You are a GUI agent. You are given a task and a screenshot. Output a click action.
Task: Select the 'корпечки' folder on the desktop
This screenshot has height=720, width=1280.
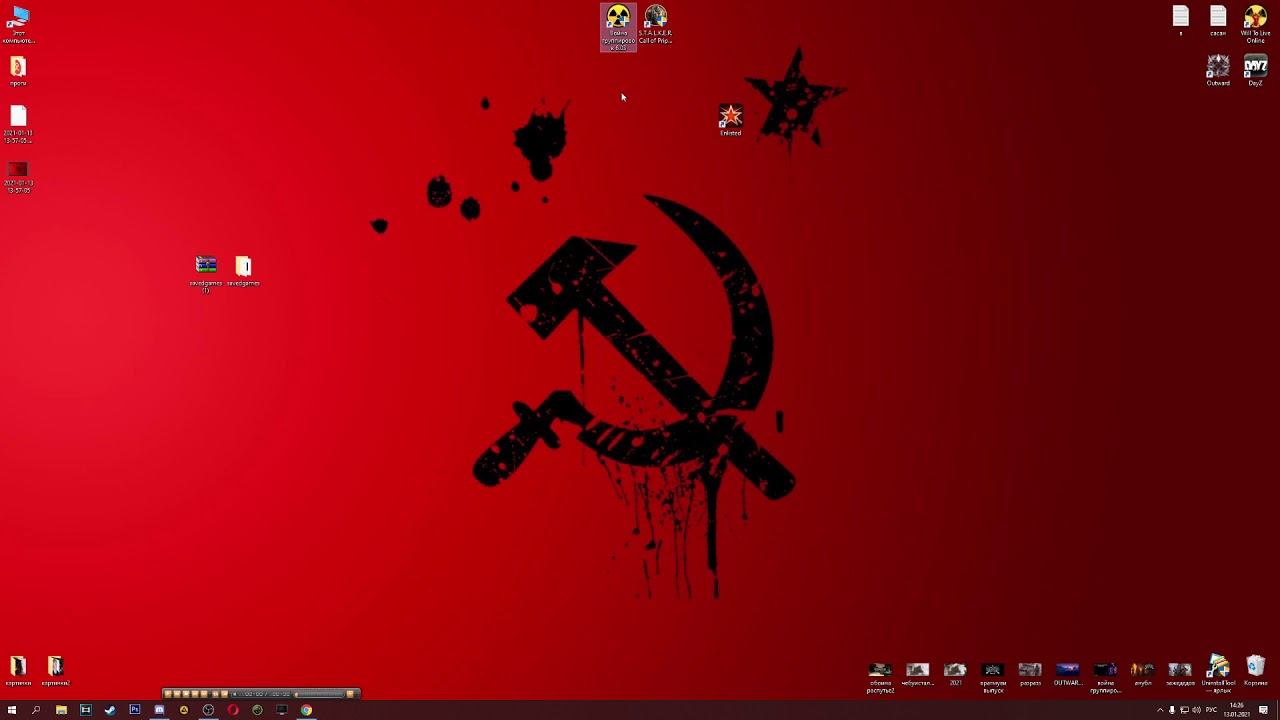coord(18,671)
